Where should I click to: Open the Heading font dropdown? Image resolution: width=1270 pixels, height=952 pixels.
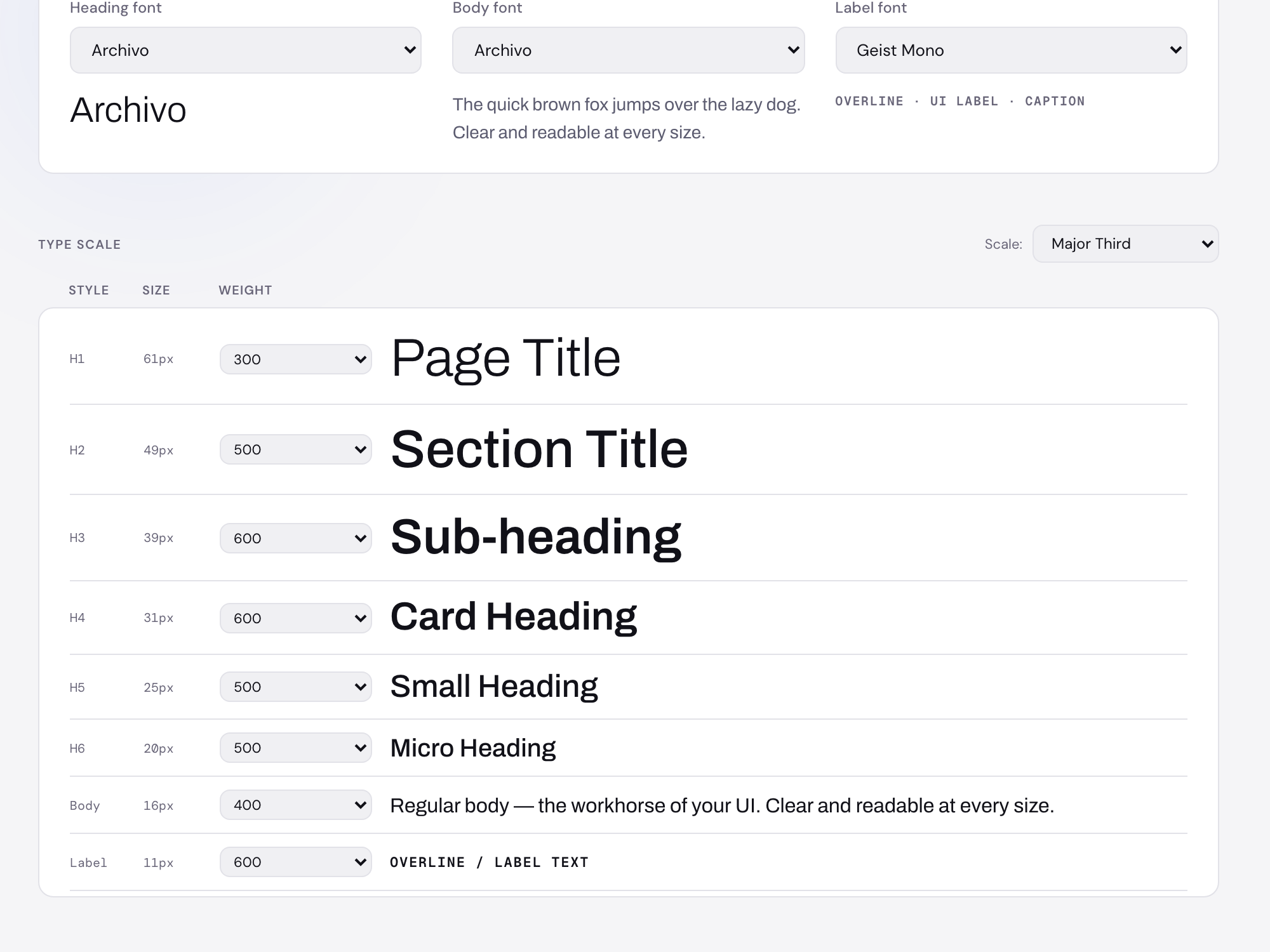click(246, 50)
